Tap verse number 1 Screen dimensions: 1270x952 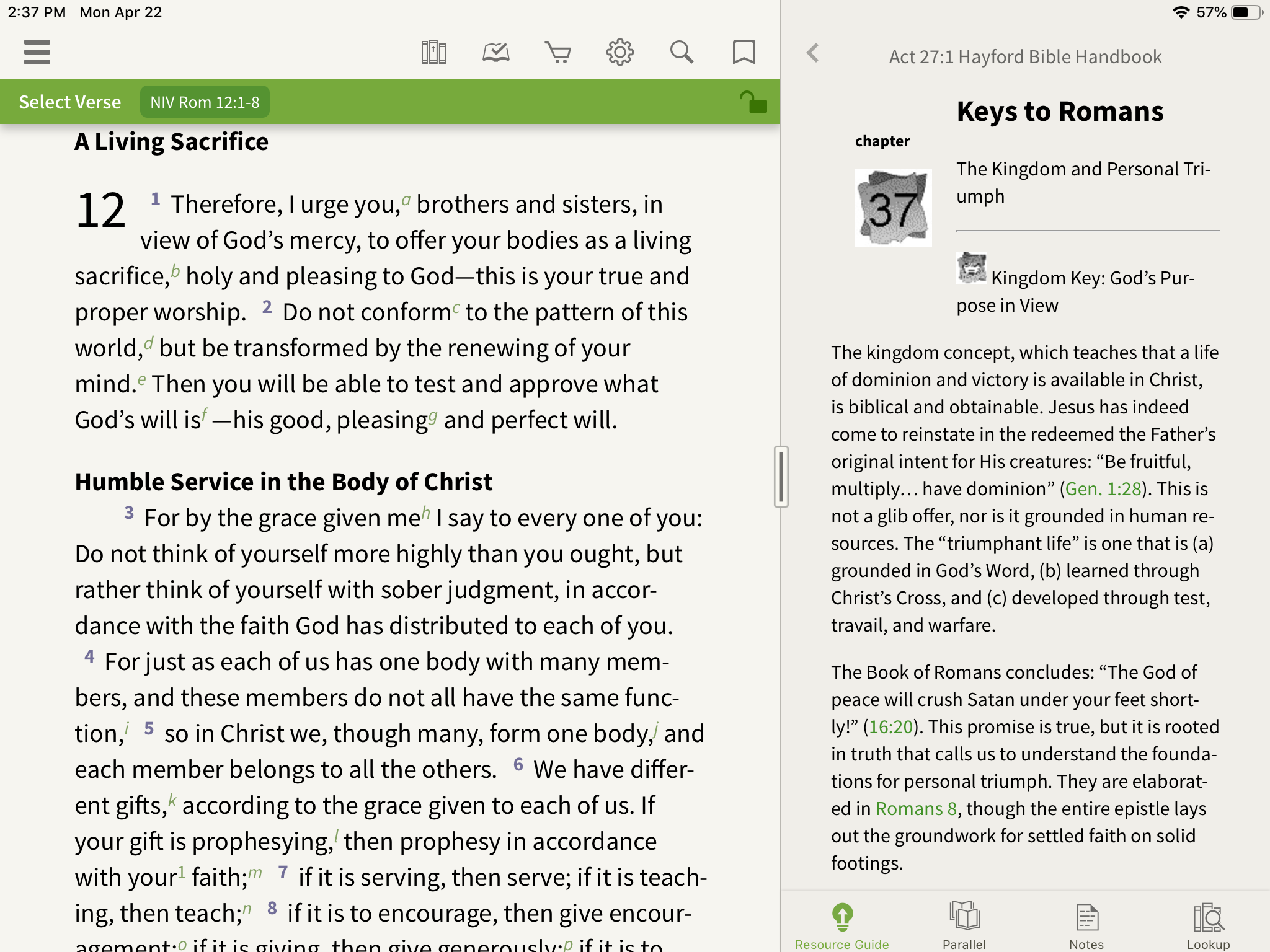coord(156,199)
